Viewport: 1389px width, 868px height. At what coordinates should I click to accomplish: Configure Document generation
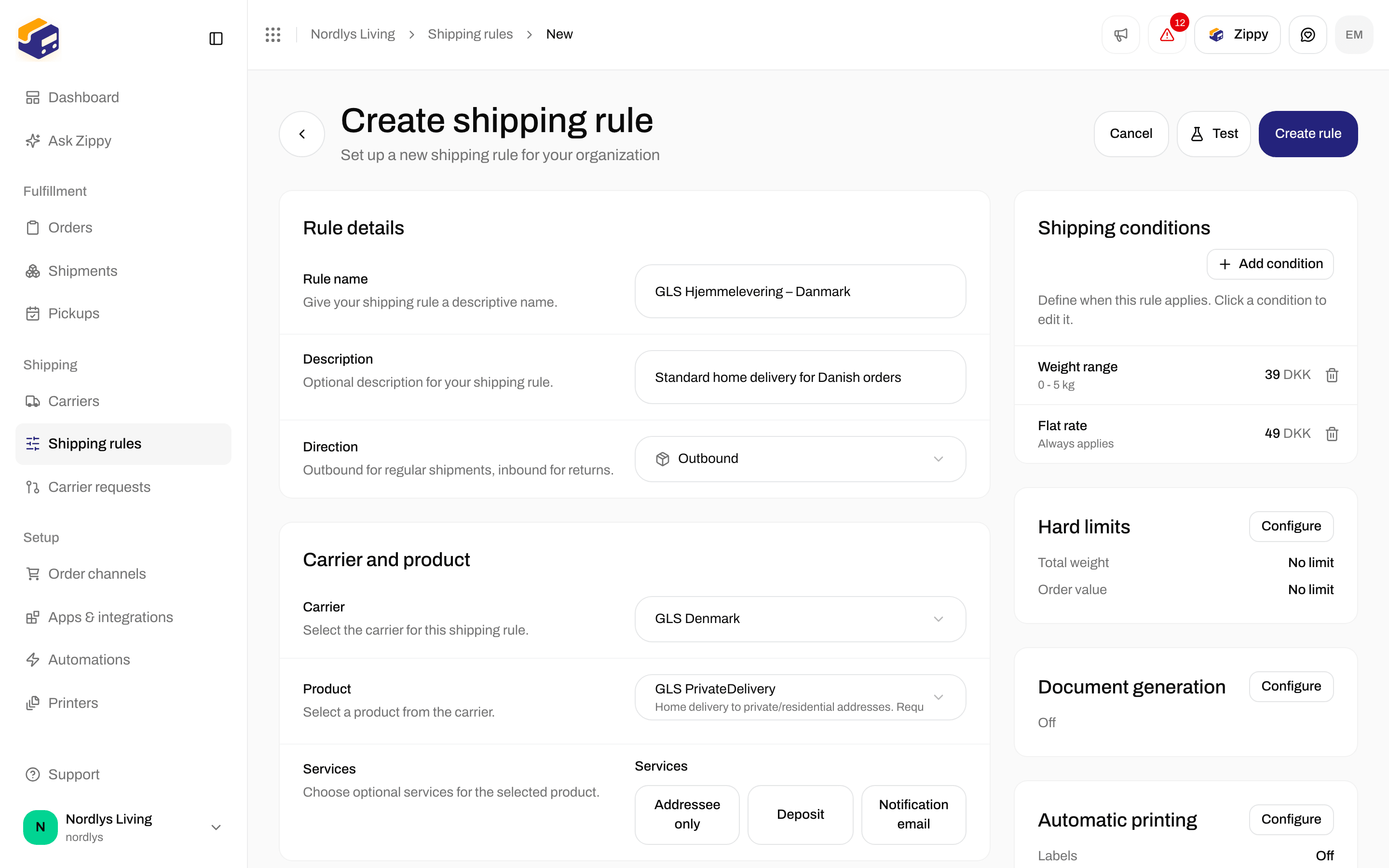[1291, 687]
